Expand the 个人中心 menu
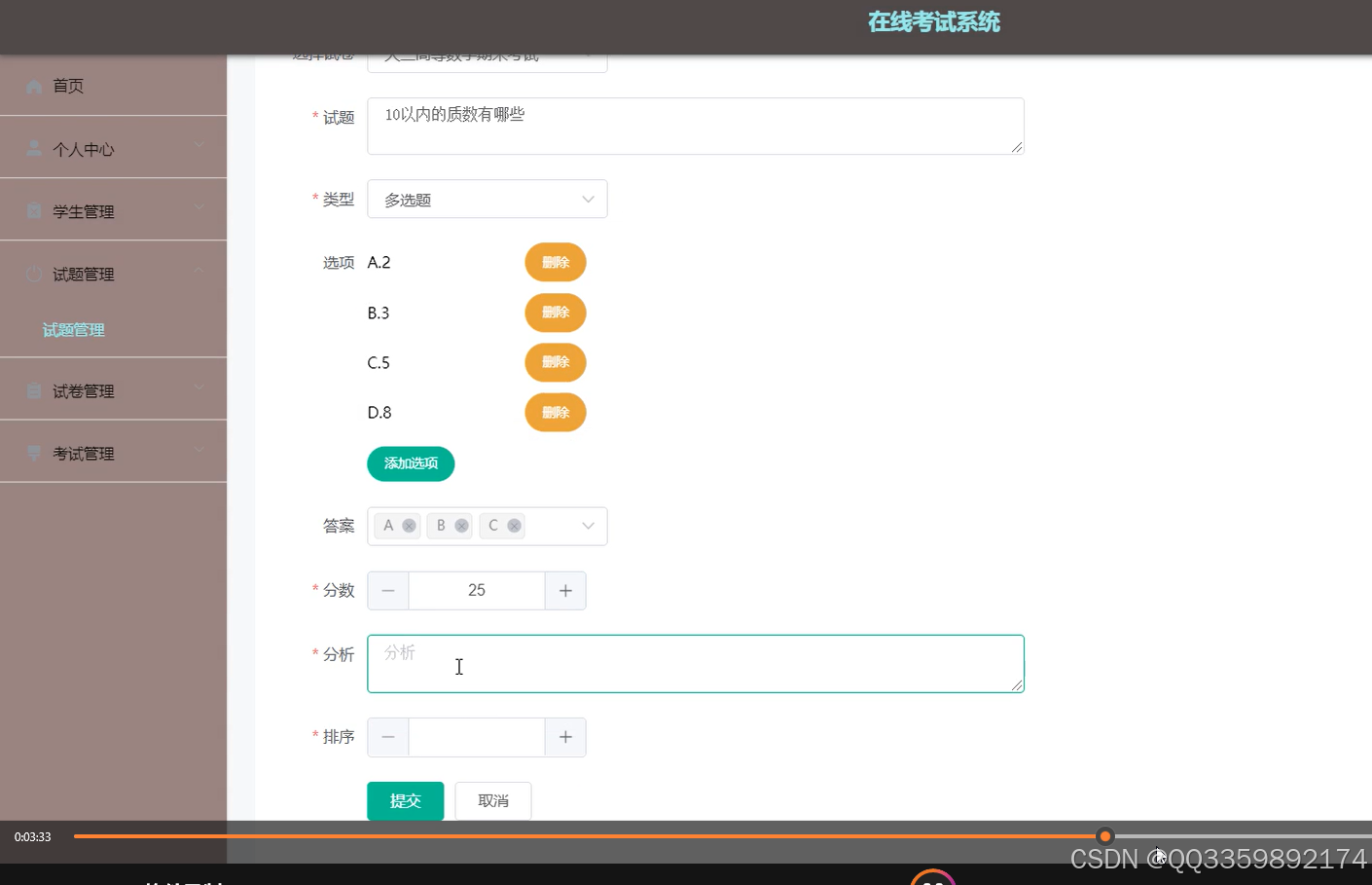Viewport: 1372px width, 885px height. [x=113, y=148]
